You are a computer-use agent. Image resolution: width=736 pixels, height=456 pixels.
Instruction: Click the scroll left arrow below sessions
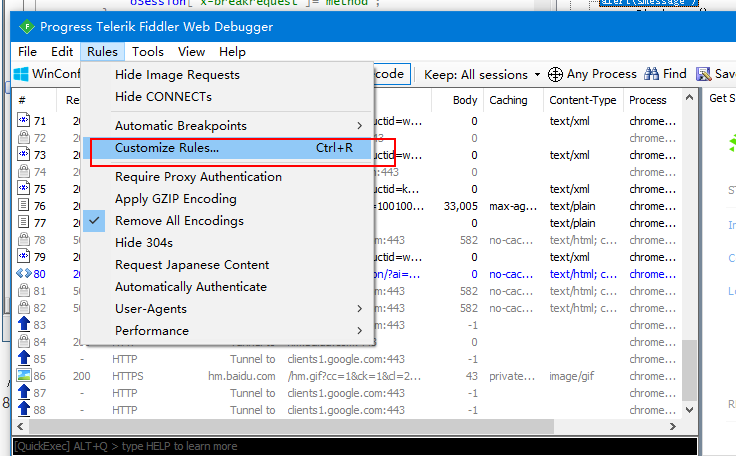20,426
